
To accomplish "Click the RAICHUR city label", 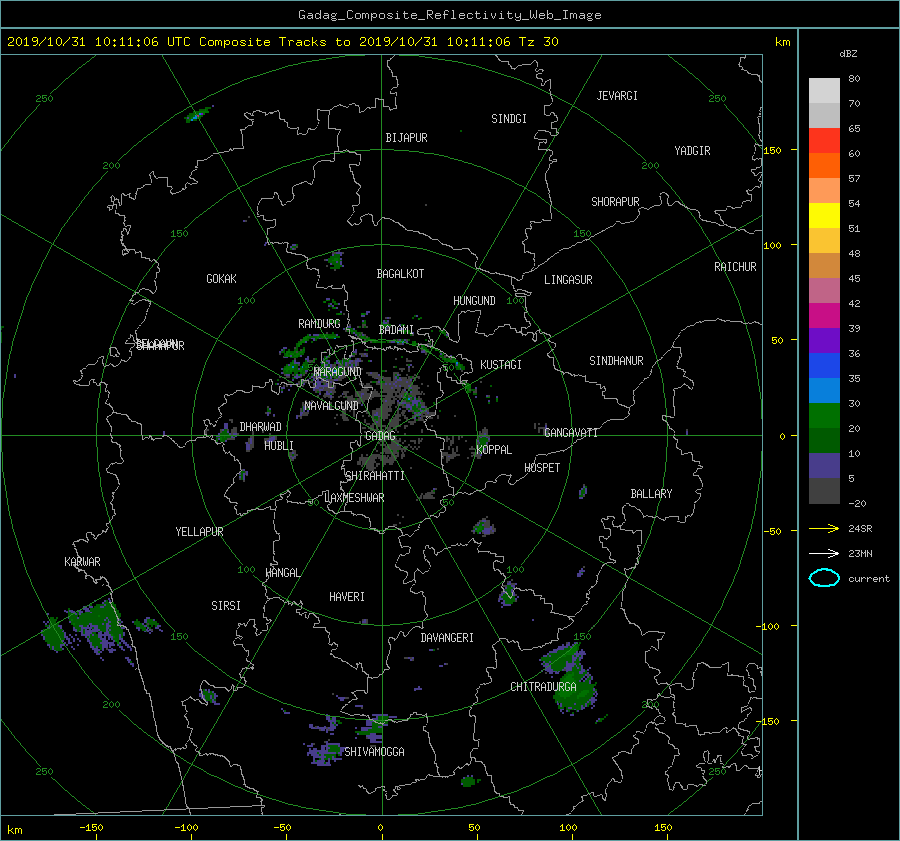I will coord(735,267).
